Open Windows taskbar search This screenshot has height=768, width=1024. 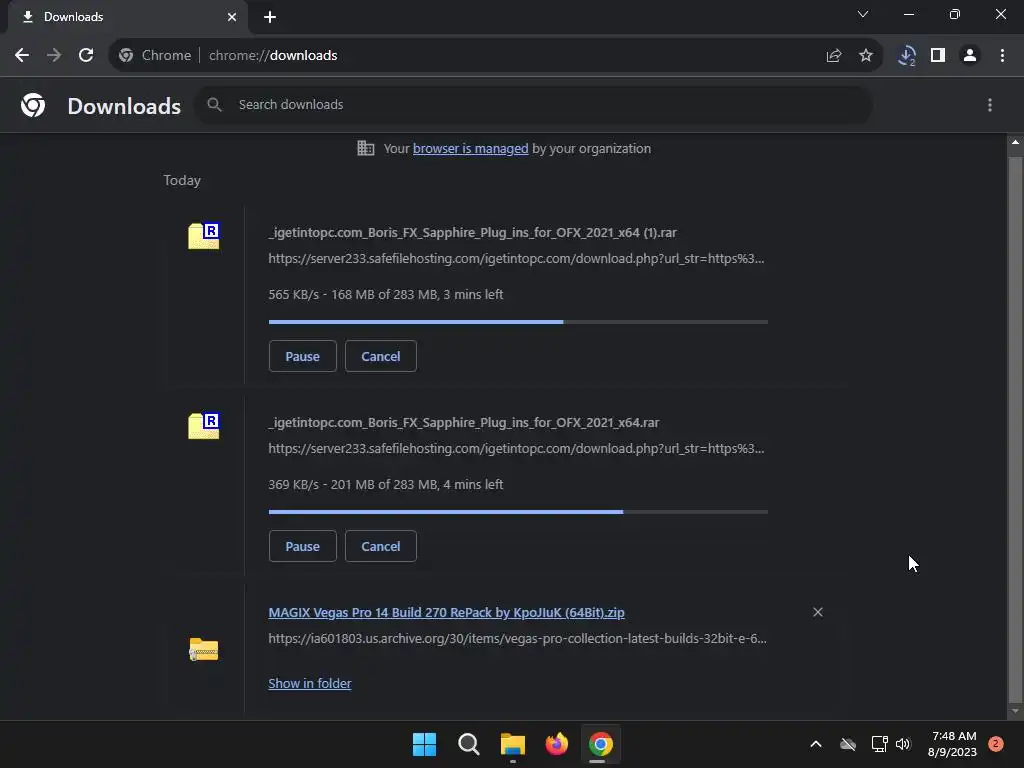coord(468,744)
